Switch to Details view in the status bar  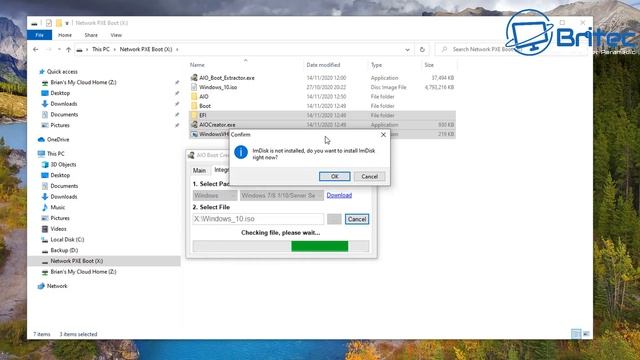(x=576, y=334)
